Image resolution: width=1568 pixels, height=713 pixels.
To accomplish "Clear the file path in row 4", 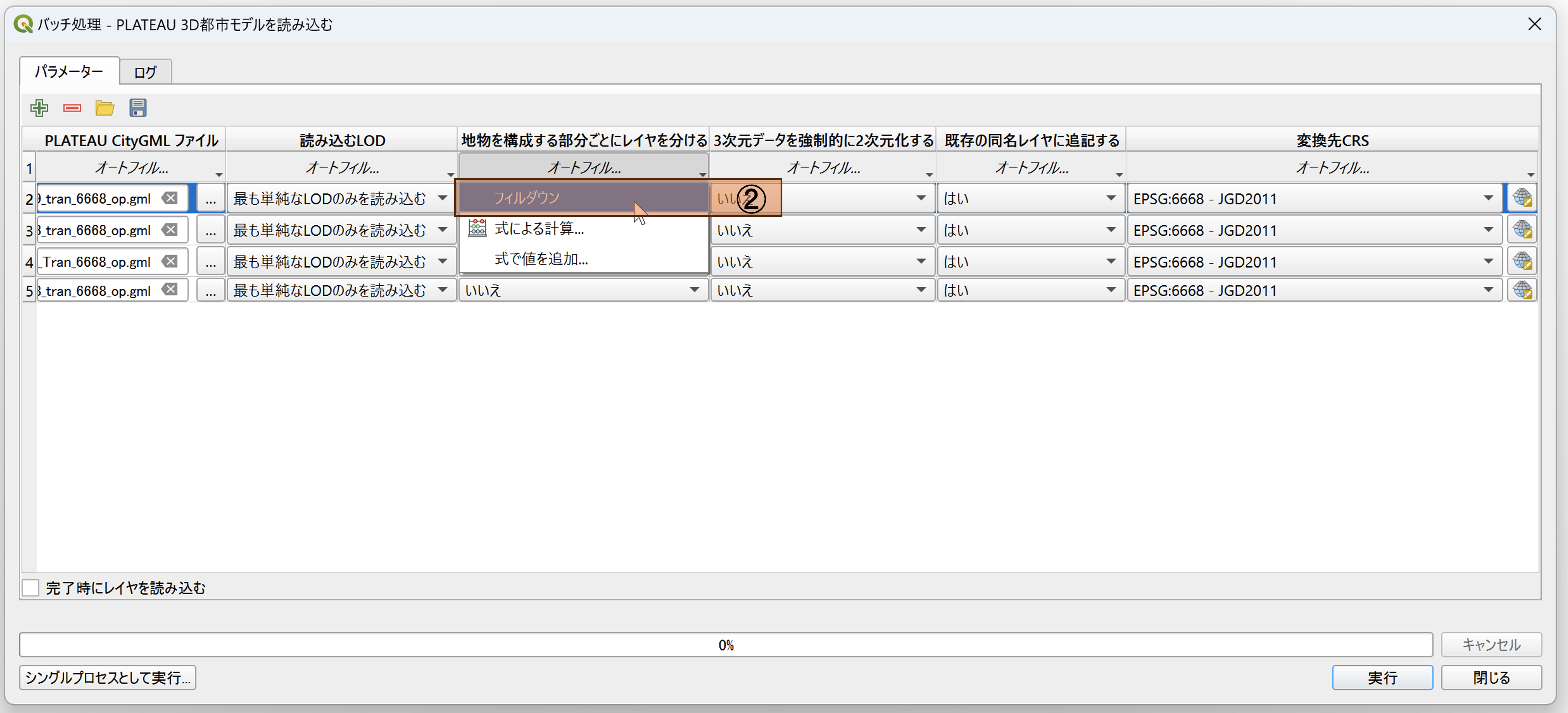I will point(170,262).
